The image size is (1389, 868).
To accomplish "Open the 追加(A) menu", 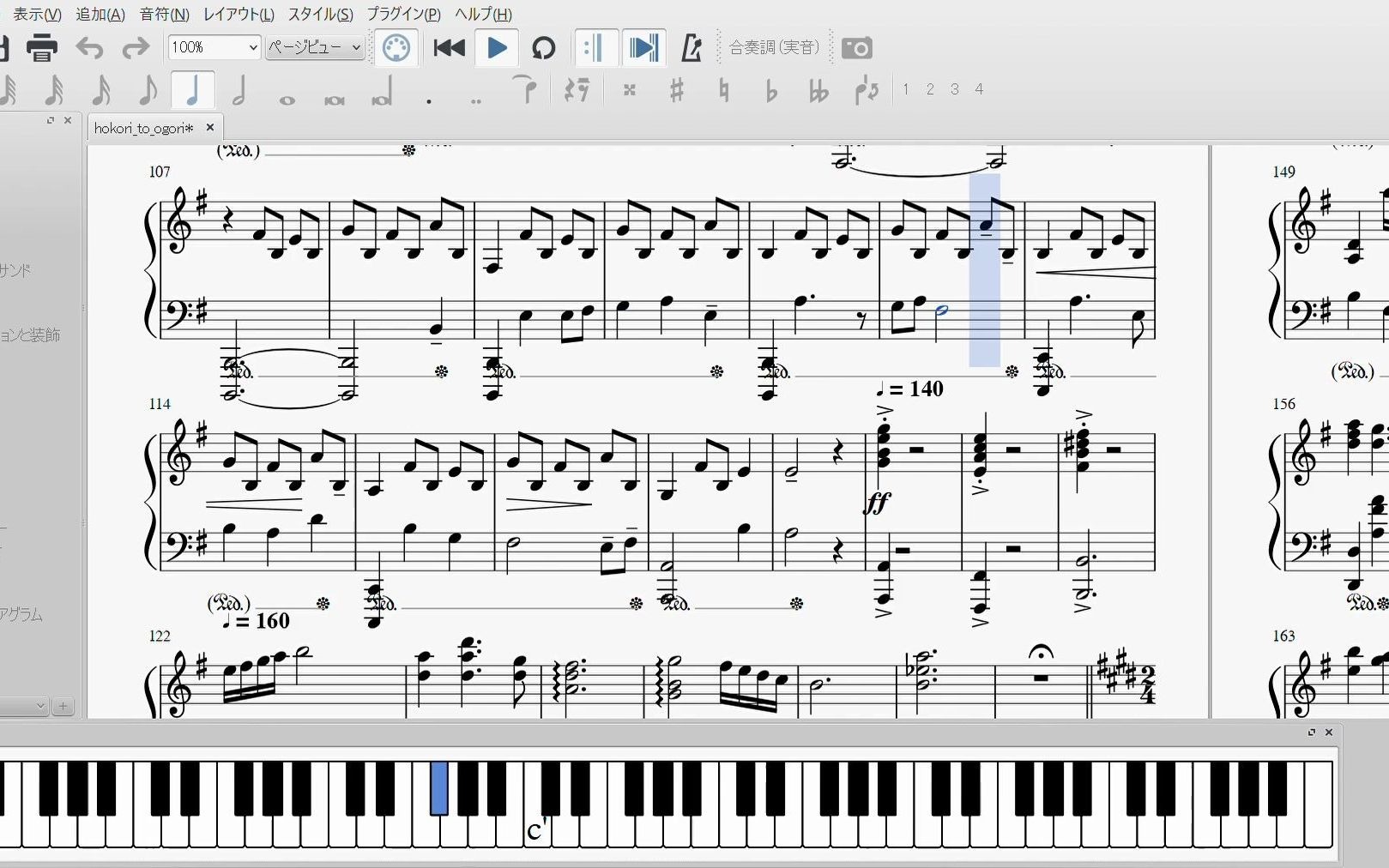I will coord(100,14).
